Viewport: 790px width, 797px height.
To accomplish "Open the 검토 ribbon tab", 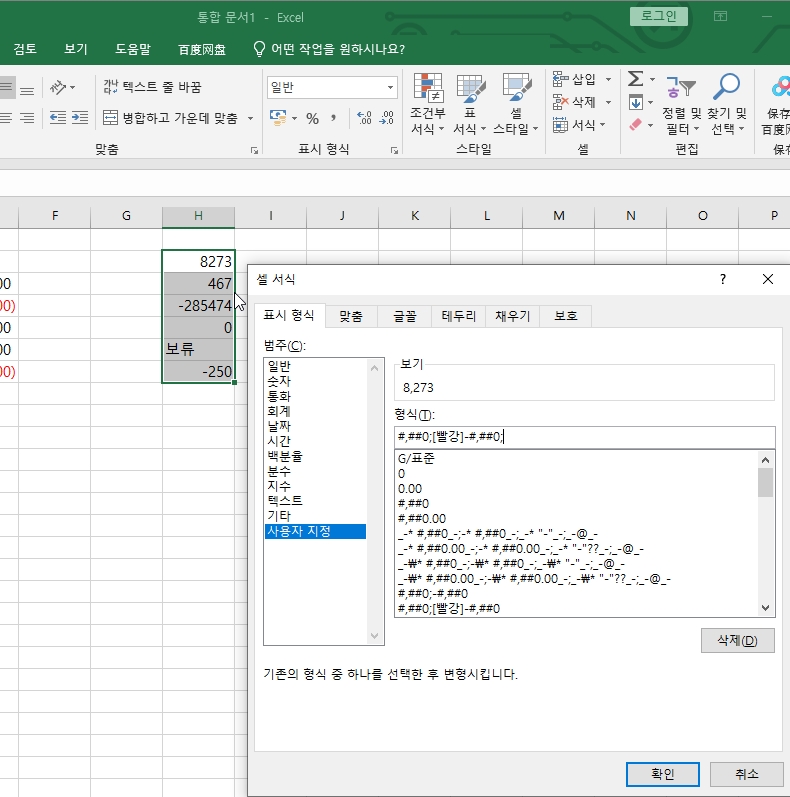I will (x=25, y=49).
